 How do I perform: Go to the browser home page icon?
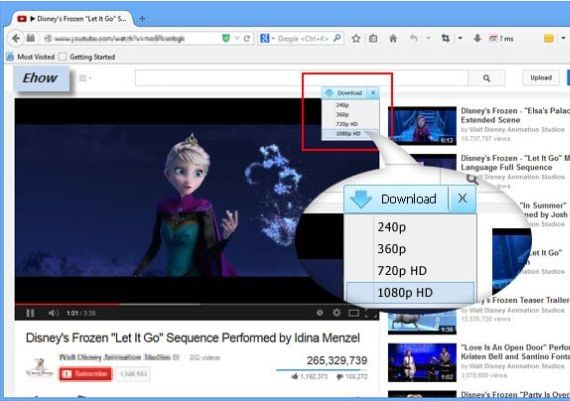point(393,38)
